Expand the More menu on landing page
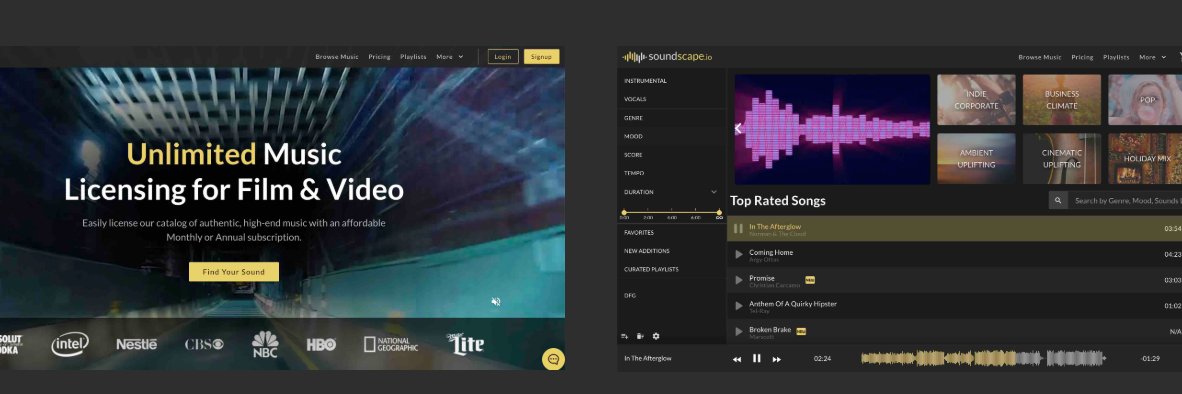The height and width of the screenshot is (394, 1182). 450,57
